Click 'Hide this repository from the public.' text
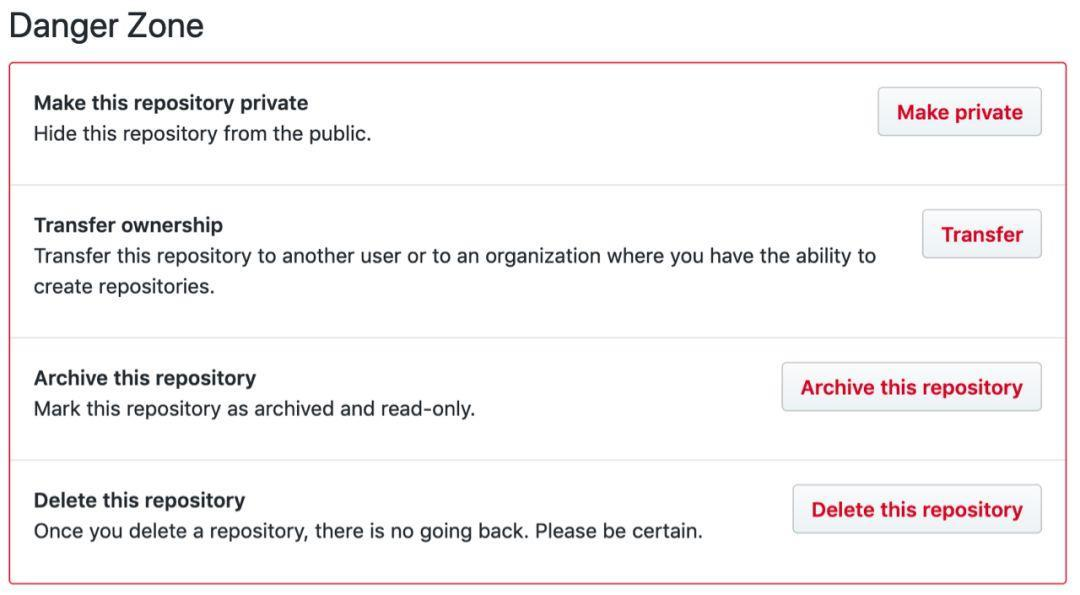This screenshot has height=595, width=1080. point(202,134)
